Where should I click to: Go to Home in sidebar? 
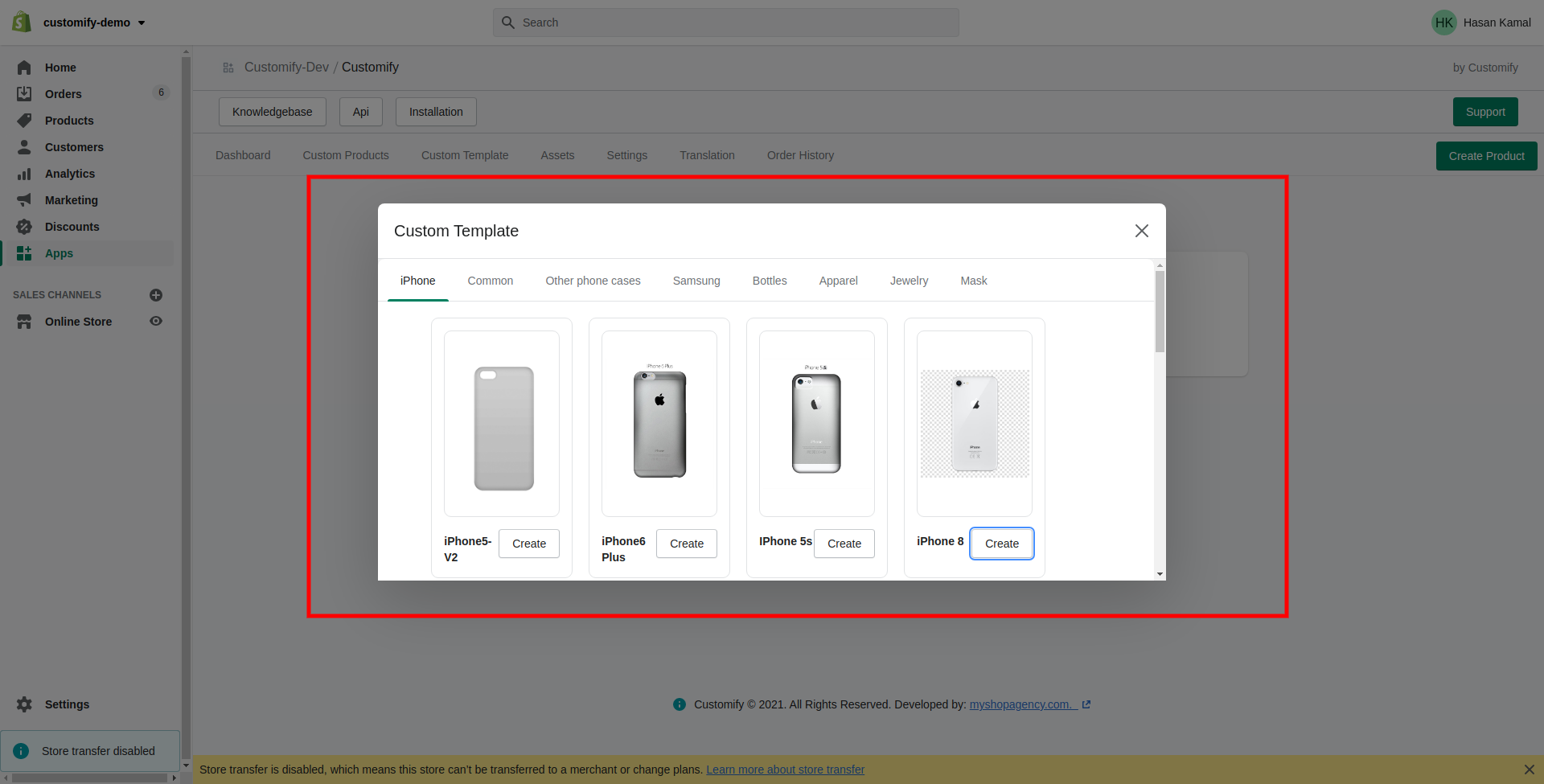pyautogui.click(x=60, y=68)
